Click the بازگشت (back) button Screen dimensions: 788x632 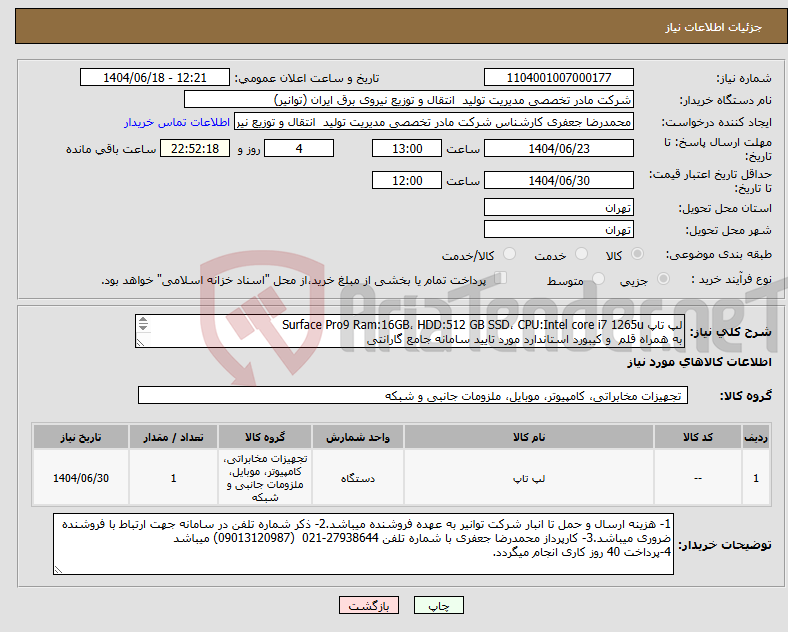click(369, 605)
